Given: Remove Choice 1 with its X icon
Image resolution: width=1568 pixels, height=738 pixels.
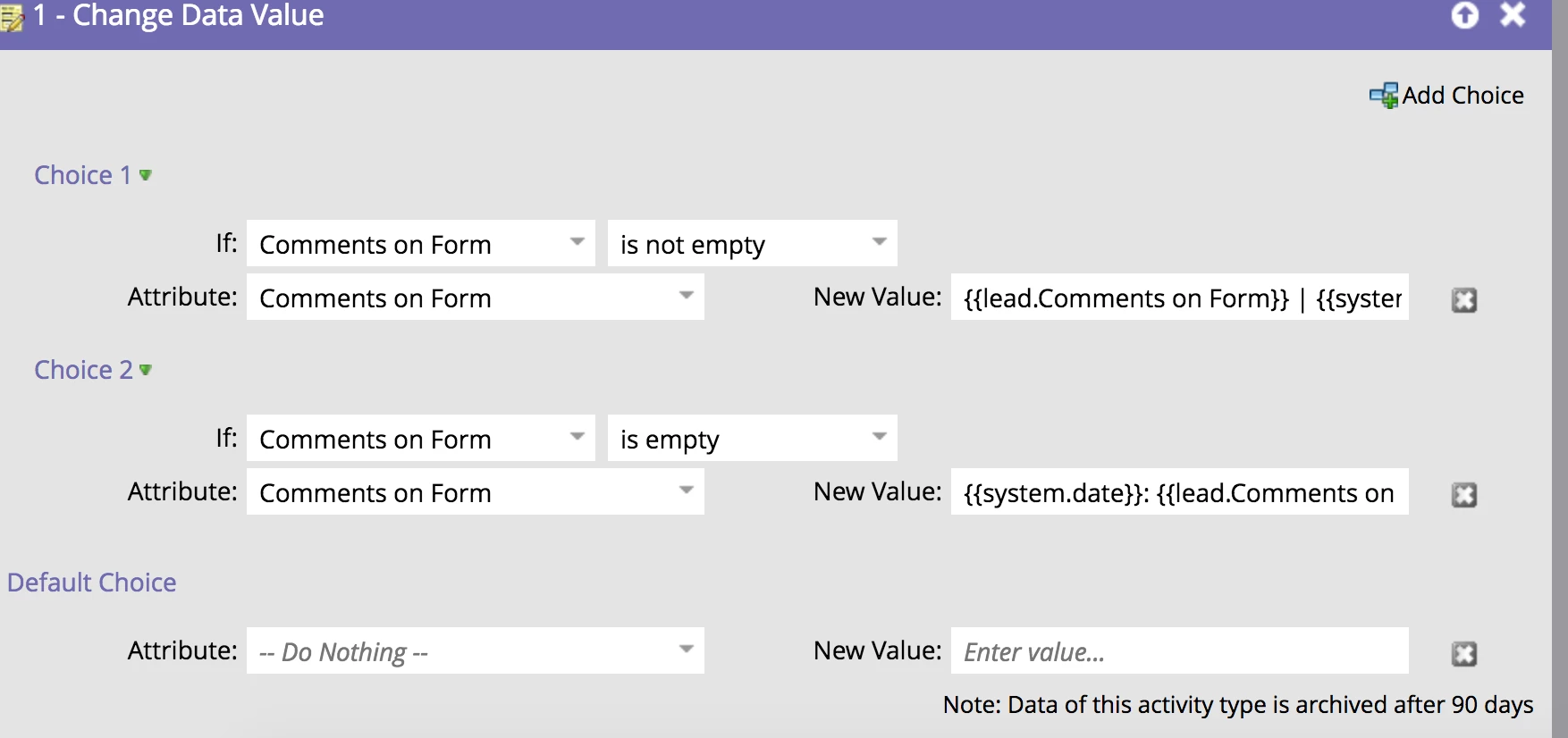Looking at the screenshot, I should click(1464, 300).
